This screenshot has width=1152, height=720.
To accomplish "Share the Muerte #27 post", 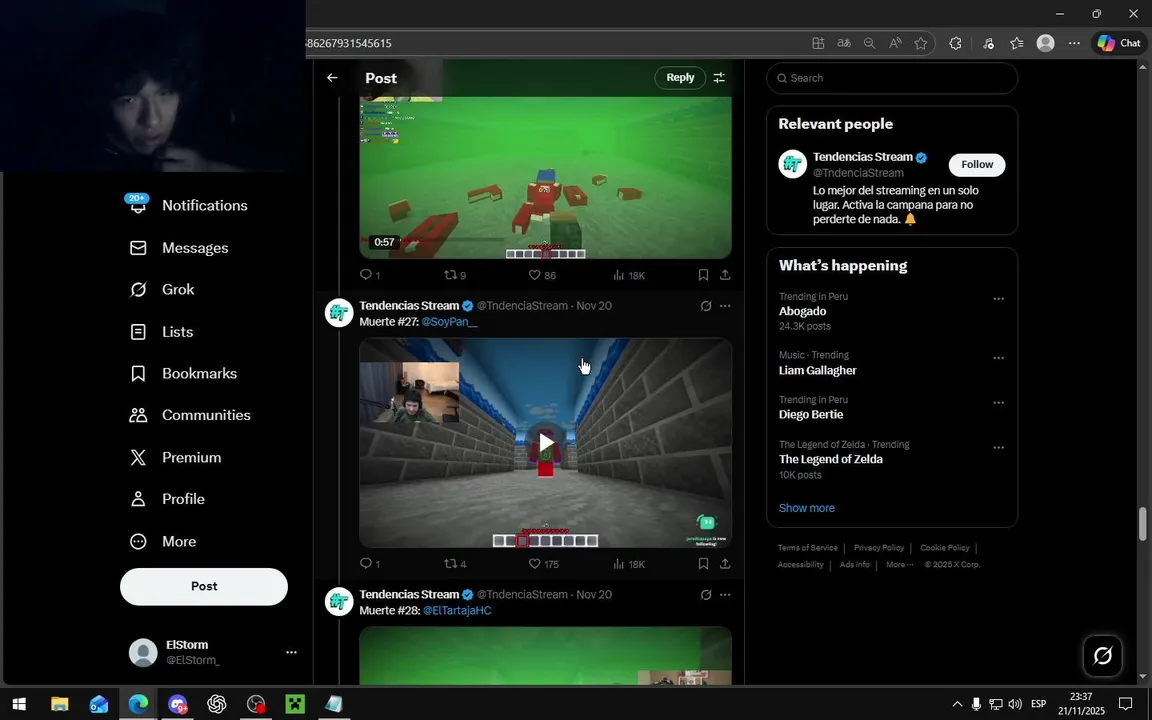I will tap(724, 564).
